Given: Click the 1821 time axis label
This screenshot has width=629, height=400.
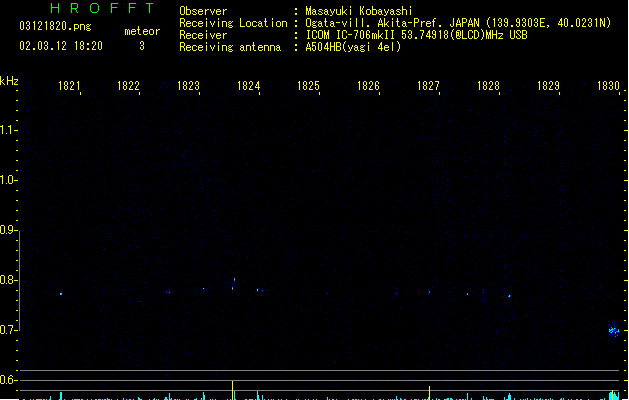Looking at the screenshot, I should pos(69,86).
